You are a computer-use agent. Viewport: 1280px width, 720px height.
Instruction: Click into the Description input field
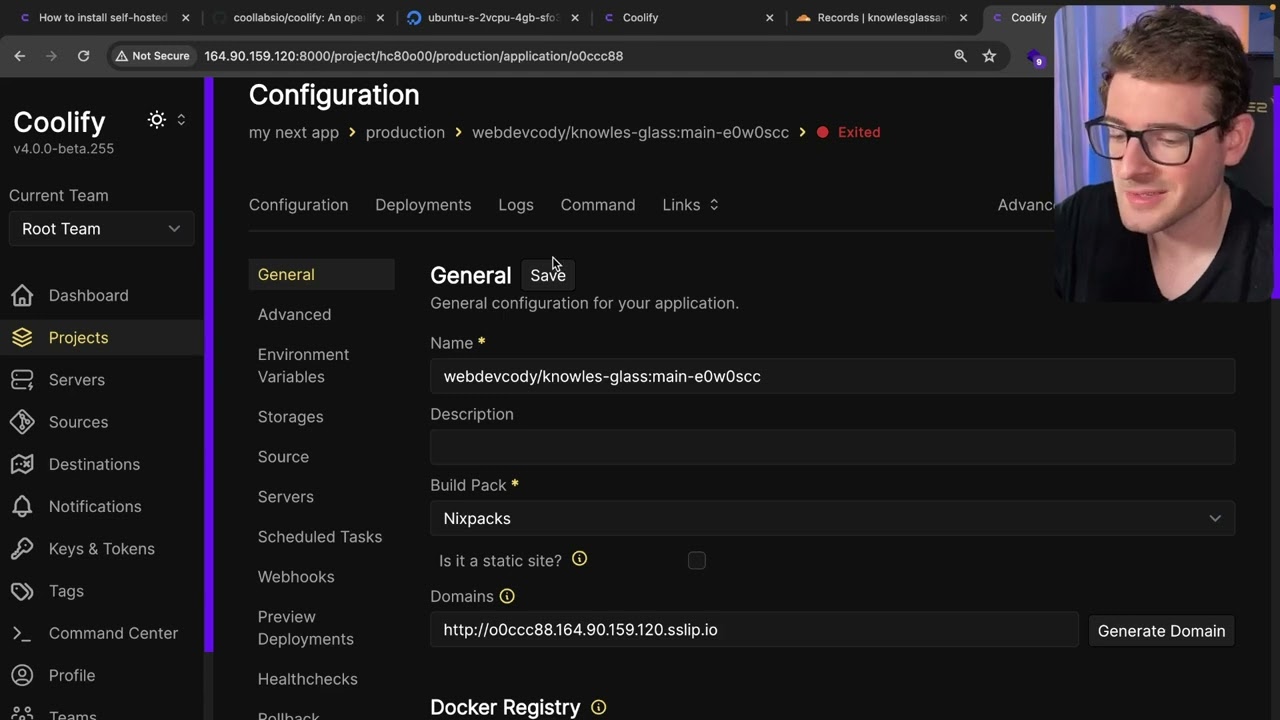coord(832,447)
